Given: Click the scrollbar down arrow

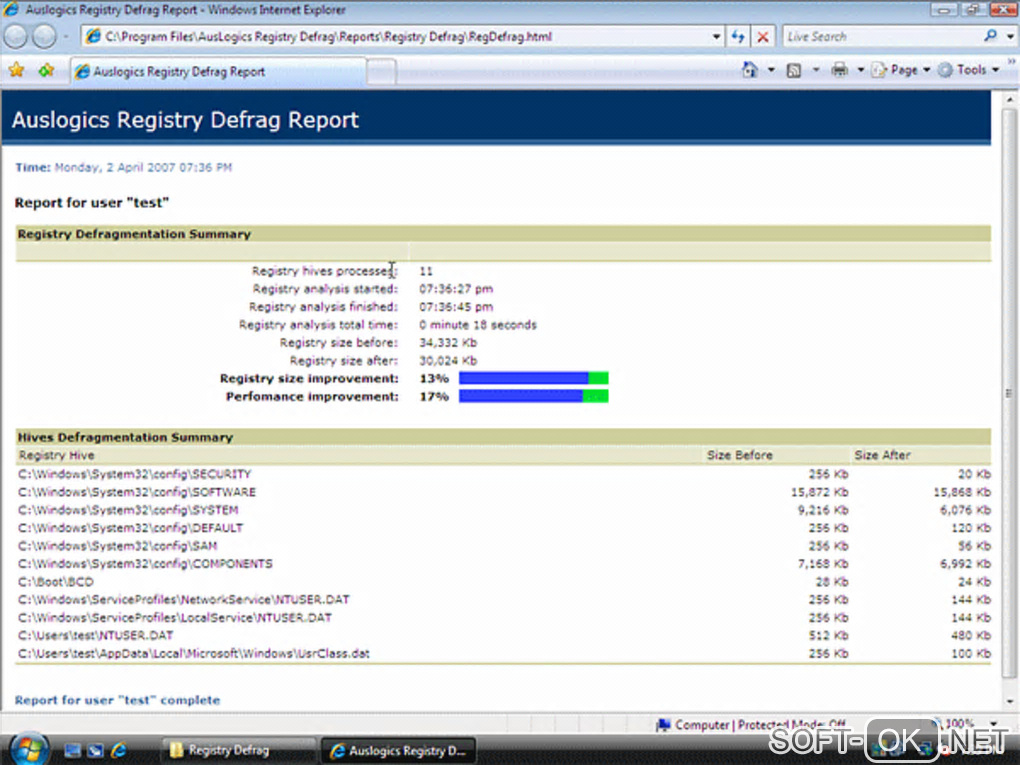Looking at the screenshot, I should tap(1009, 701).
